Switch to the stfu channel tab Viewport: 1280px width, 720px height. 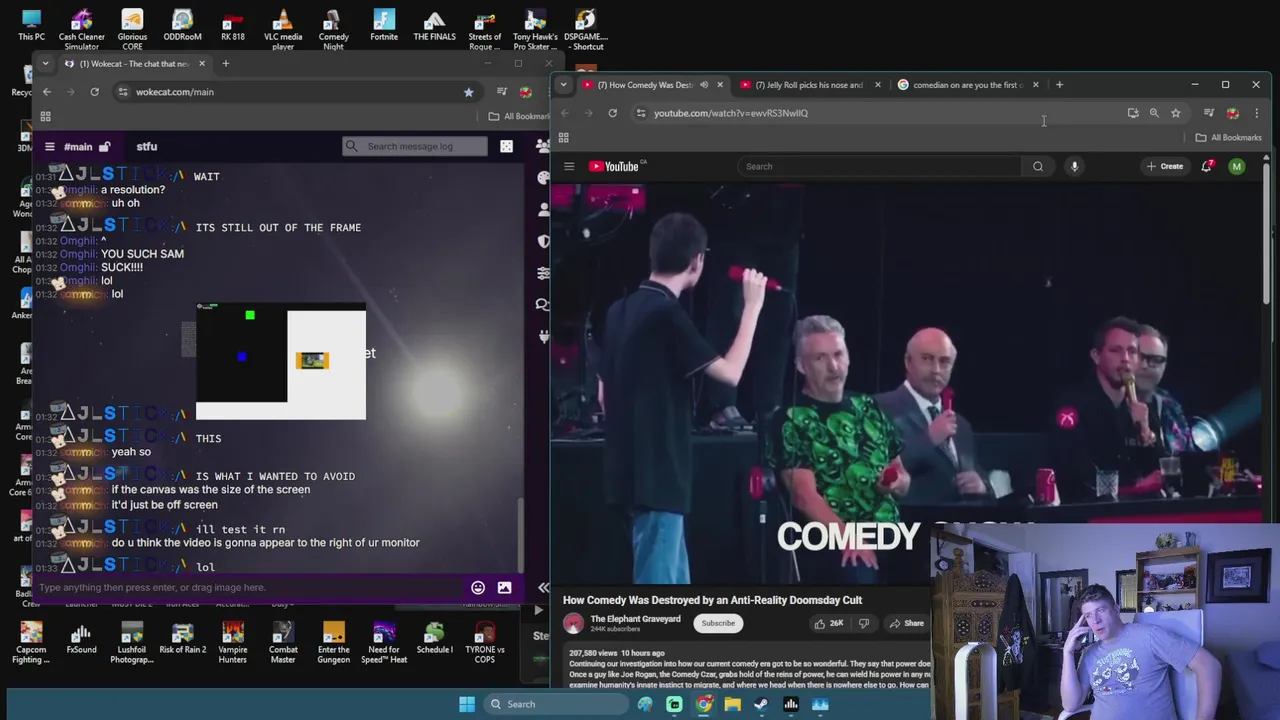click(147, 146)
